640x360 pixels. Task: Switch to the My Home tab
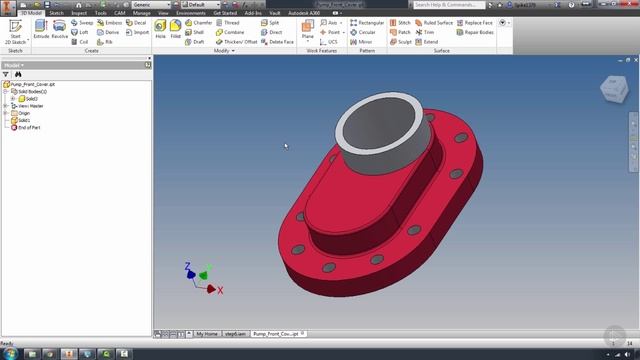tap(207, 334)
